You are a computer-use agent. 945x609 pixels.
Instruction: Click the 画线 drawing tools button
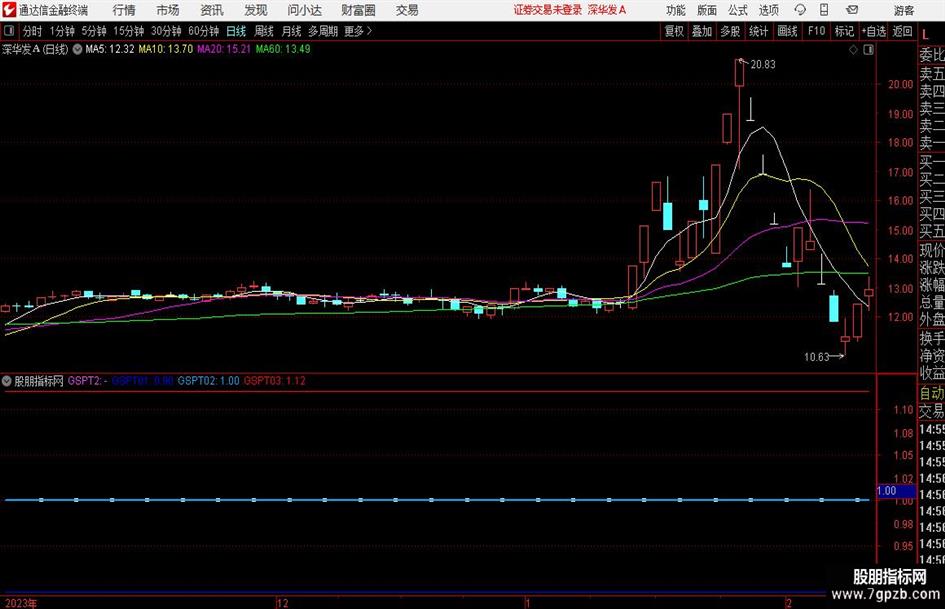pyautogui.click(x=788, y=31)
